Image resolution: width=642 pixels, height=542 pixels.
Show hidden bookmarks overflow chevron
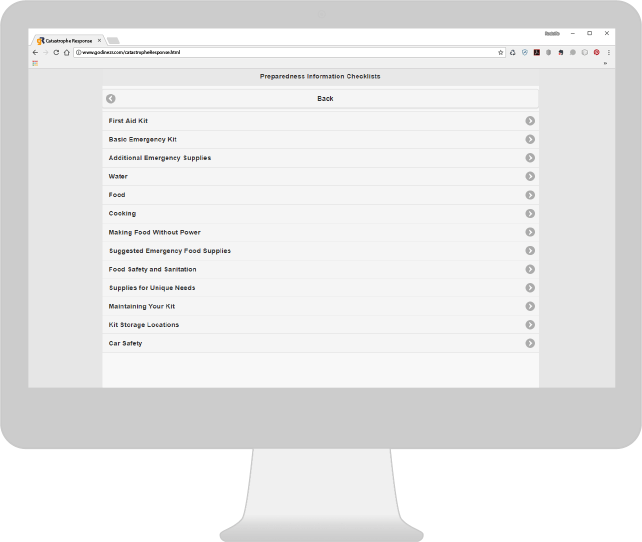click(605, 63)
